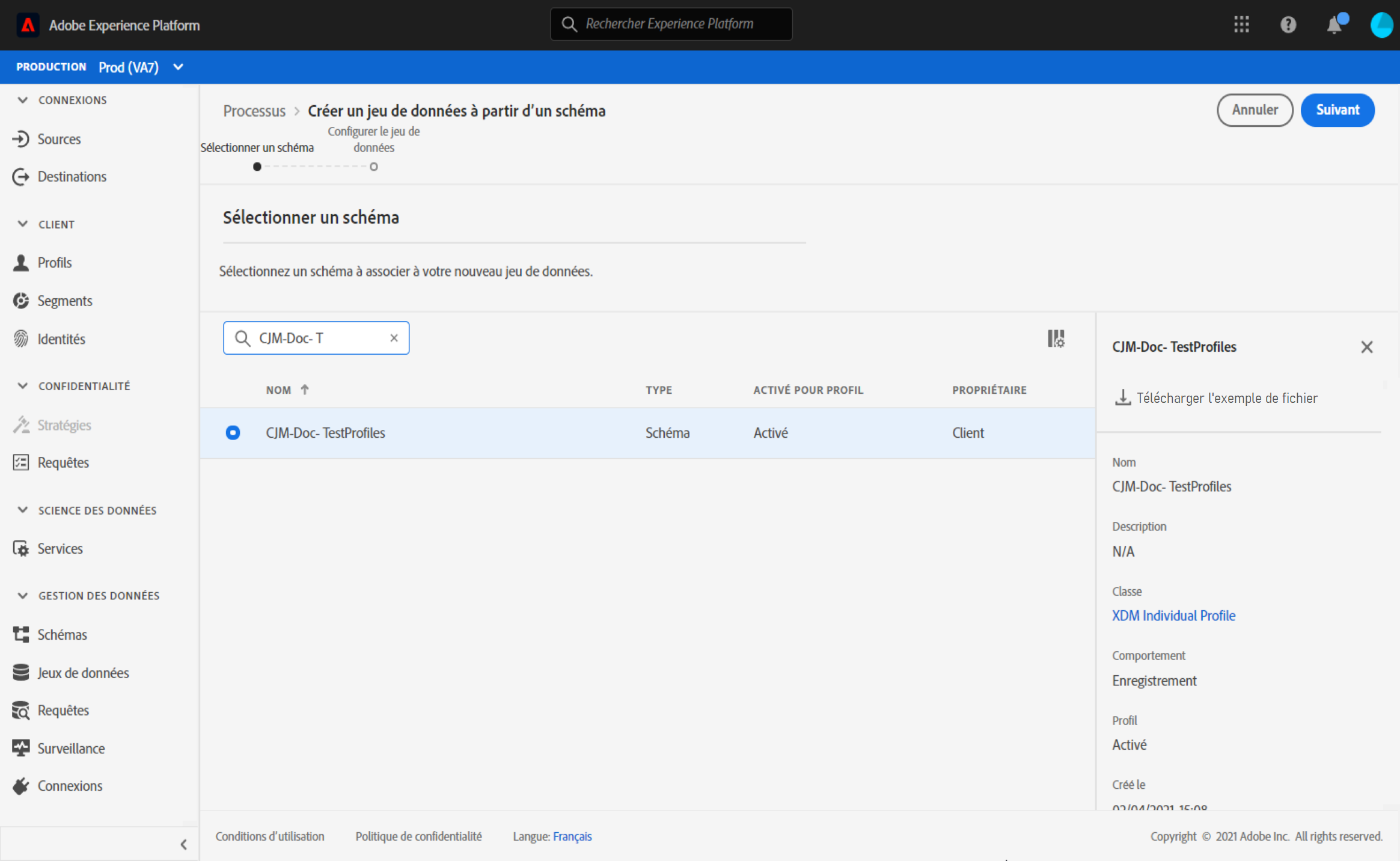The image size is (1400, 861).
Task: Open the user profile avatar
Action: tap(1381, 25)
